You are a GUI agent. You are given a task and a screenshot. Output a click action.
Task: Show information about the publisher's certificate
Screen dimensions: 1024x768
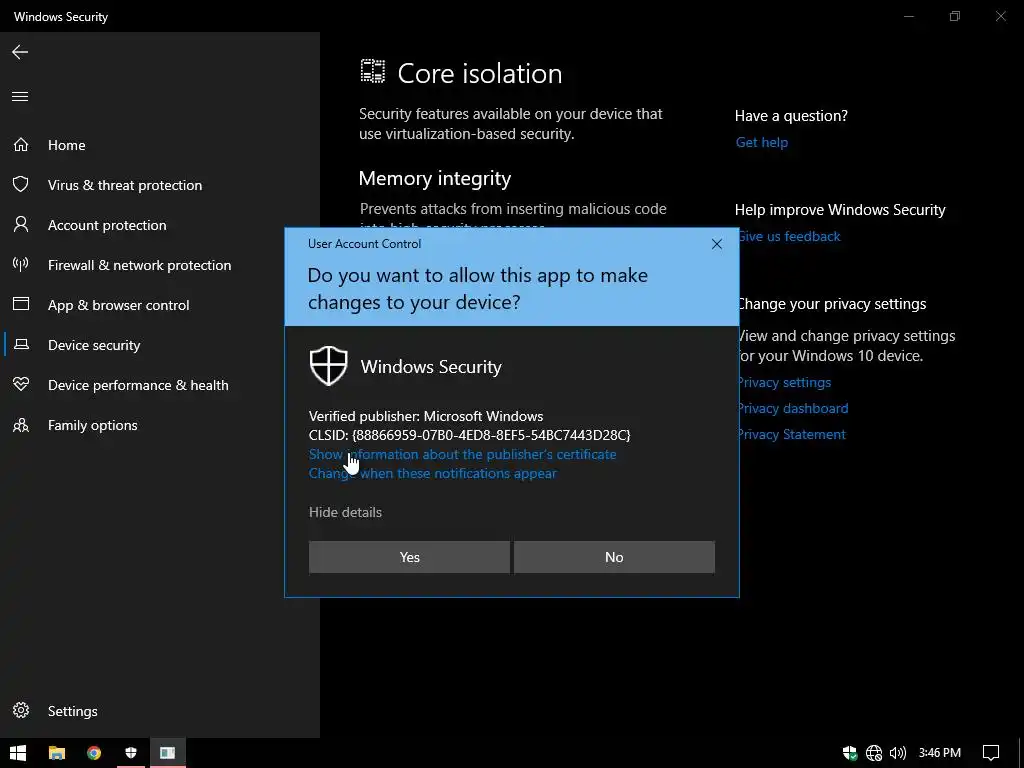462,454
